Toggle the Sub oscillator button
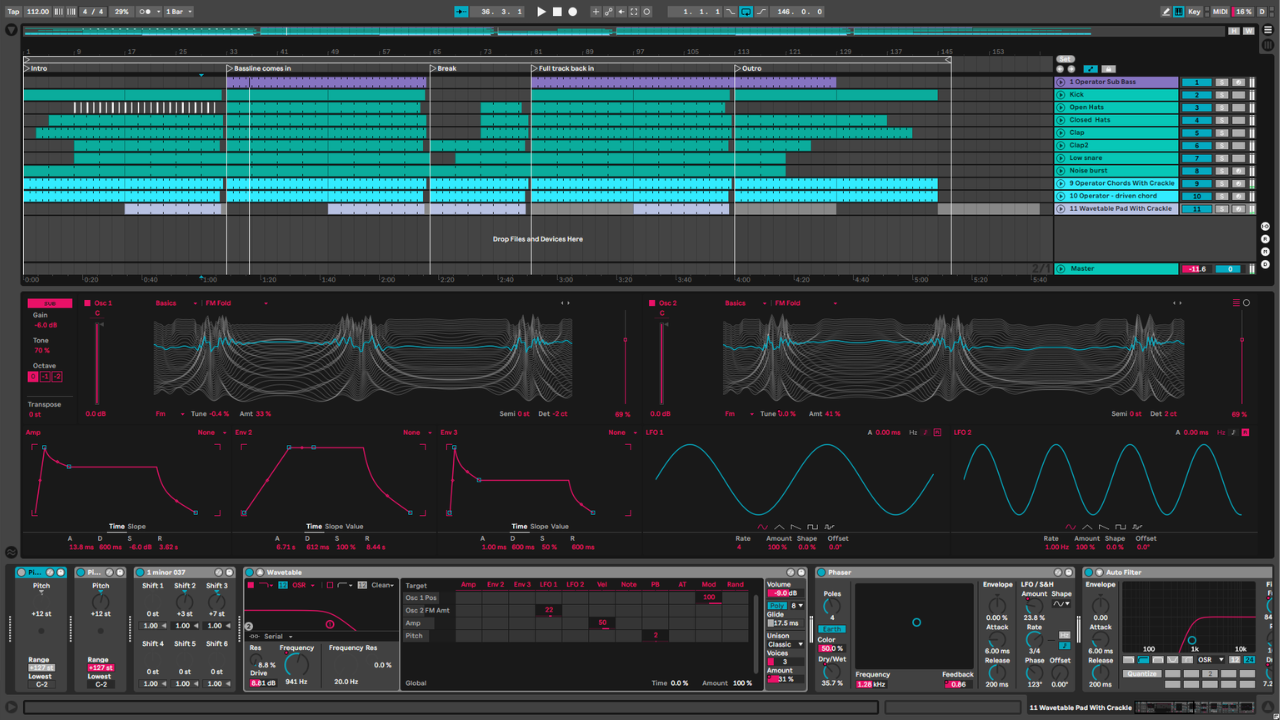 [x=49, y=303]
